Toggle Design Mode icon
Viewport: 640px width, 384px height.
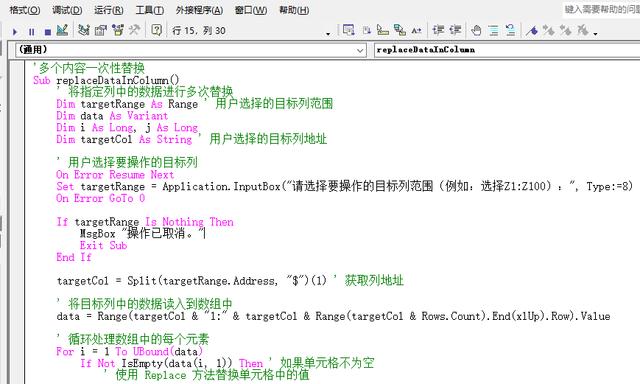[x=62, y=30]
